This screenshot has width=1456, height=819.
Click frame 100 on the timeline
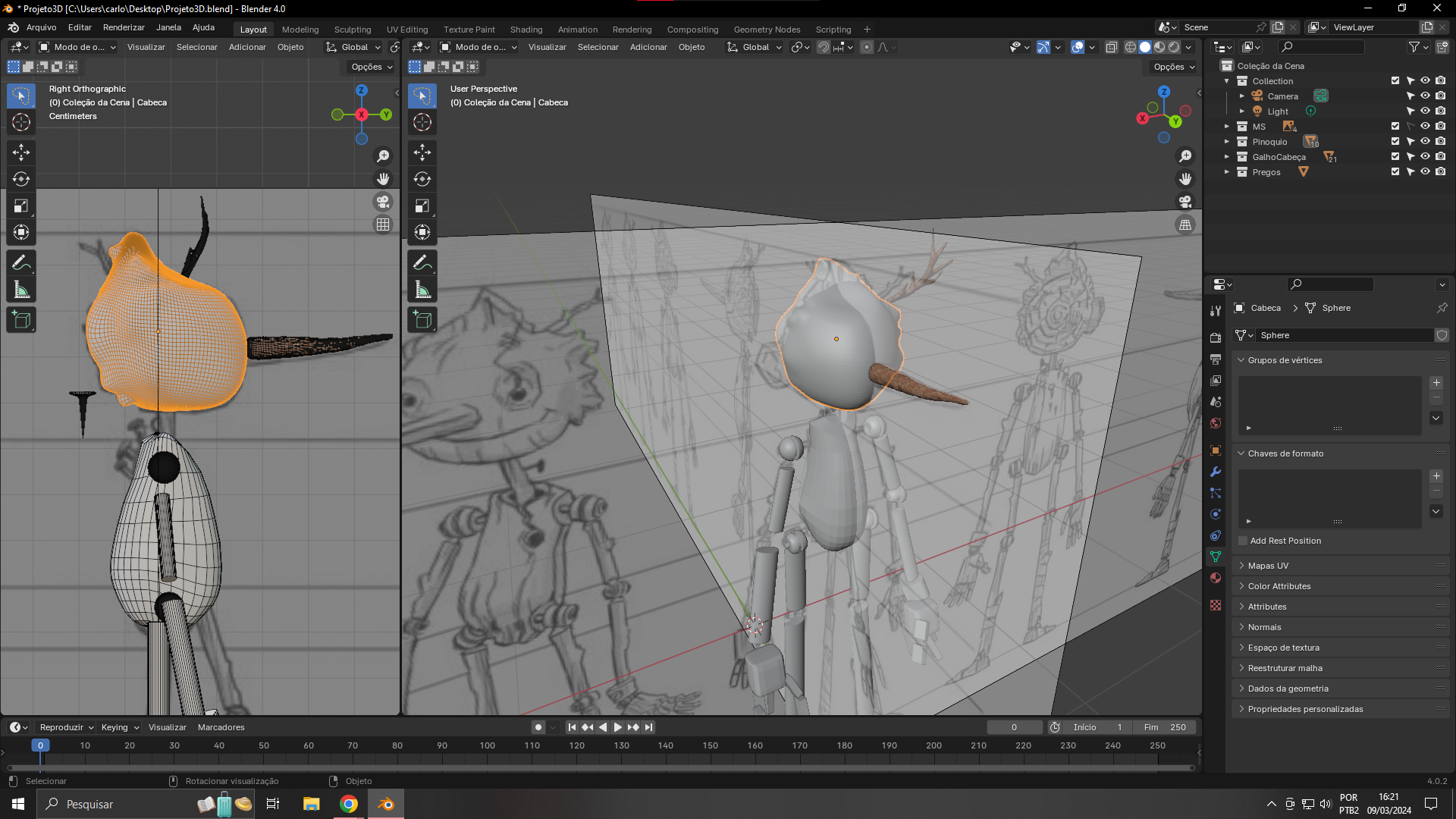coord(487,745)
